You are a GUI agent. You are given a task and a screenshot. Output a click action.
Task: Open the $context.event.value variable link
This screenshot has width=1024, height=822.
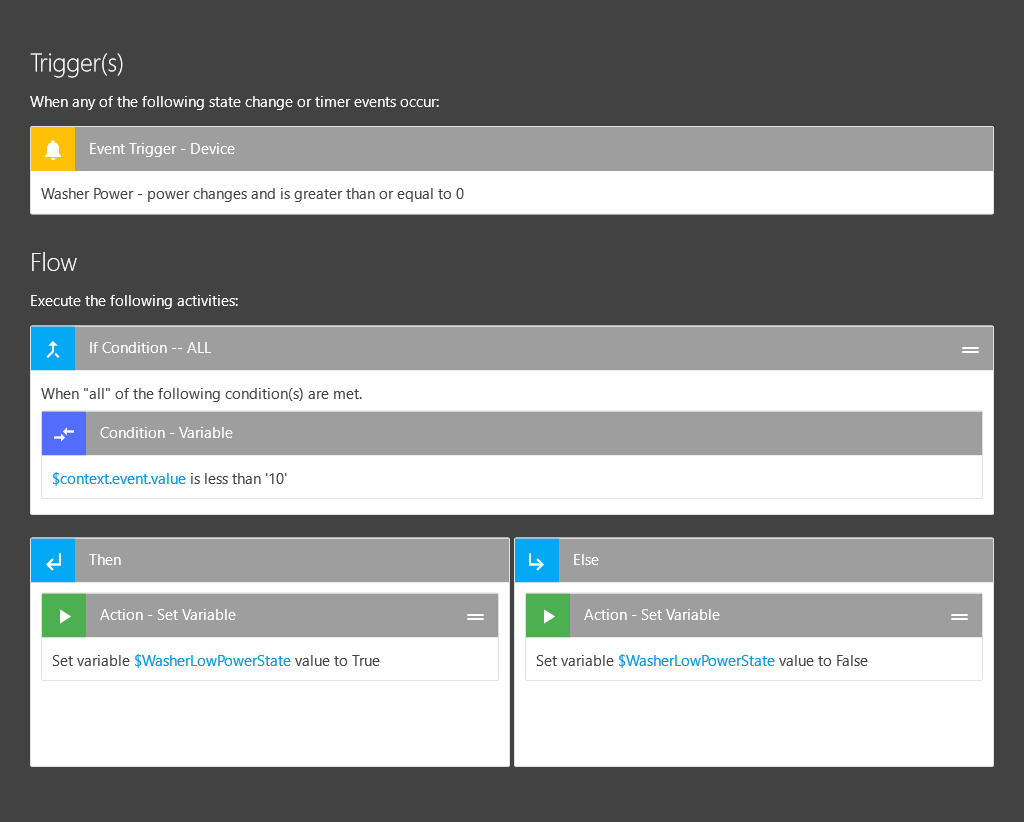coord(118,478)
